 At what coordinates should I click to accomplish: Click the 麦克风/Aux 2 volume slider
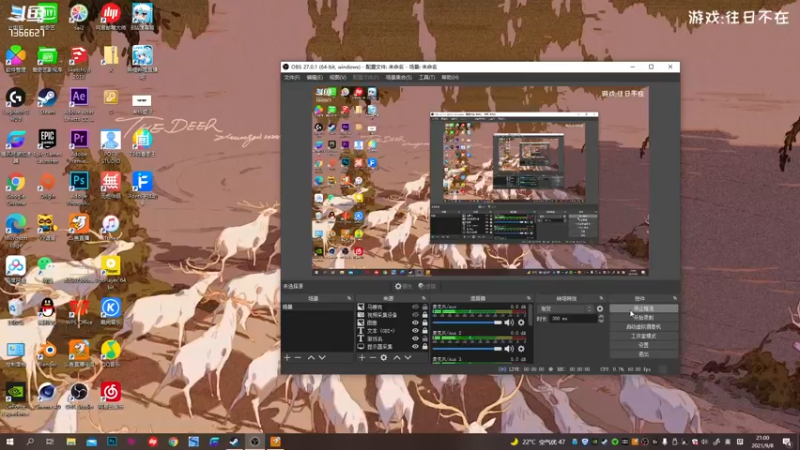coord(467,349)
